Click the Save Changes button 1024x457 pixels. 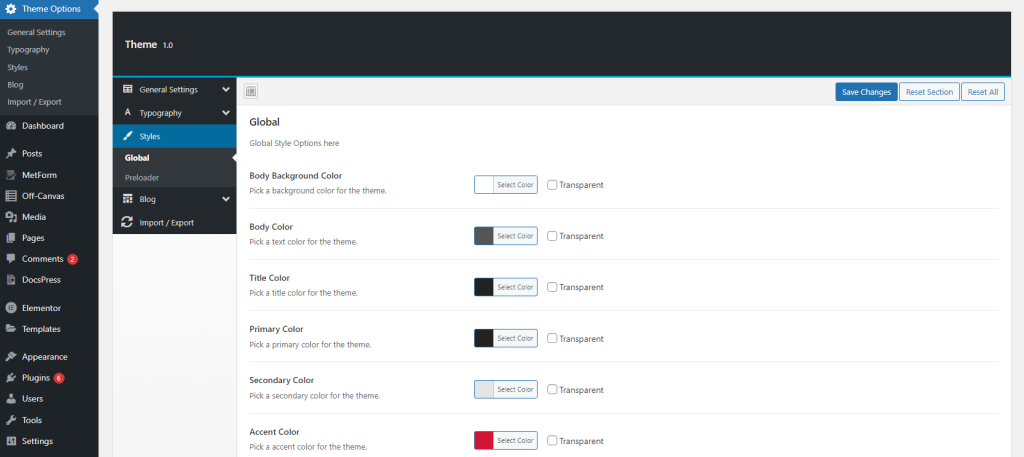[x=866, y=92]
